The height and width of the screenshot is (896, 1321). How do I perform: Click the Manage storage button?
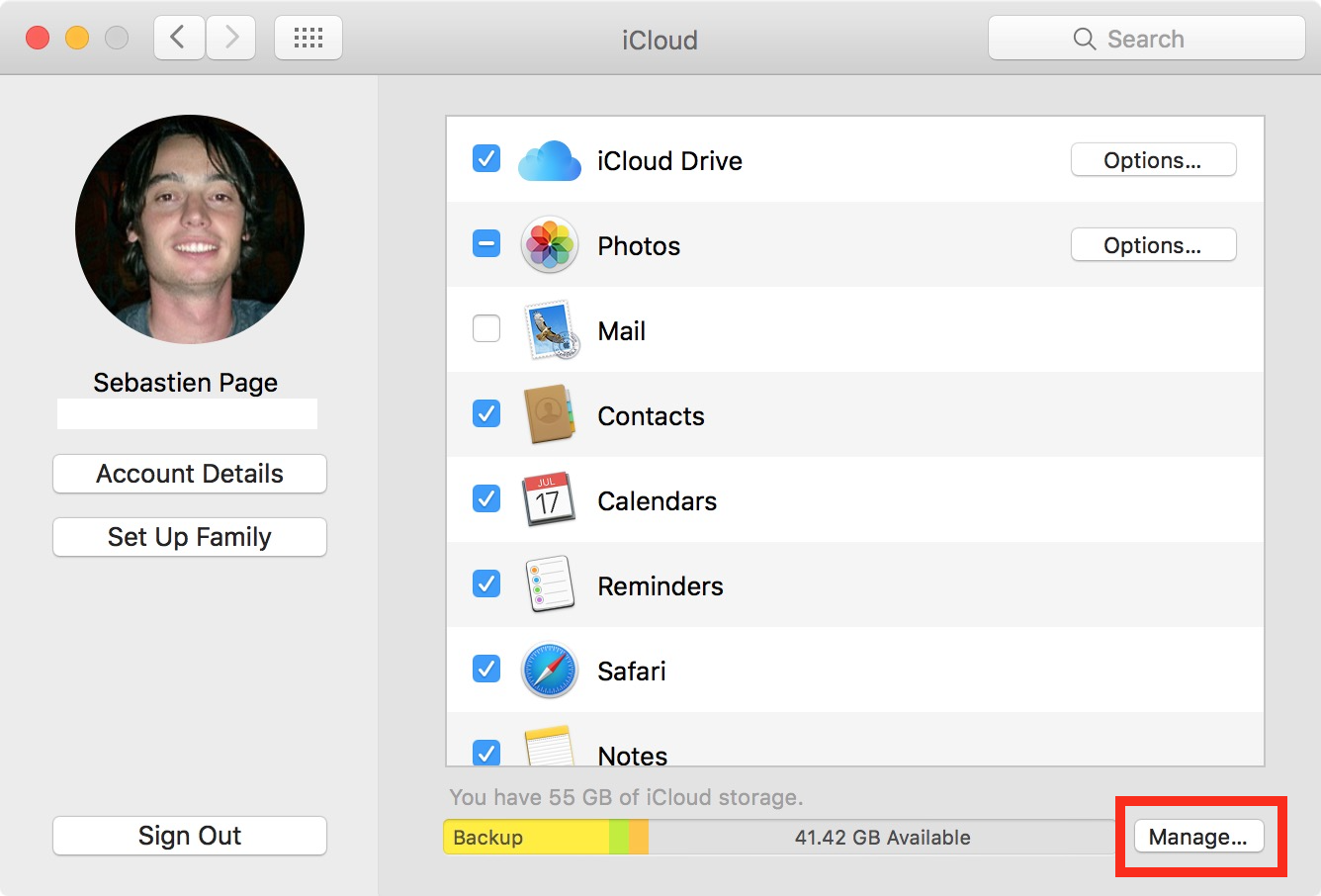pos(1198,837)
